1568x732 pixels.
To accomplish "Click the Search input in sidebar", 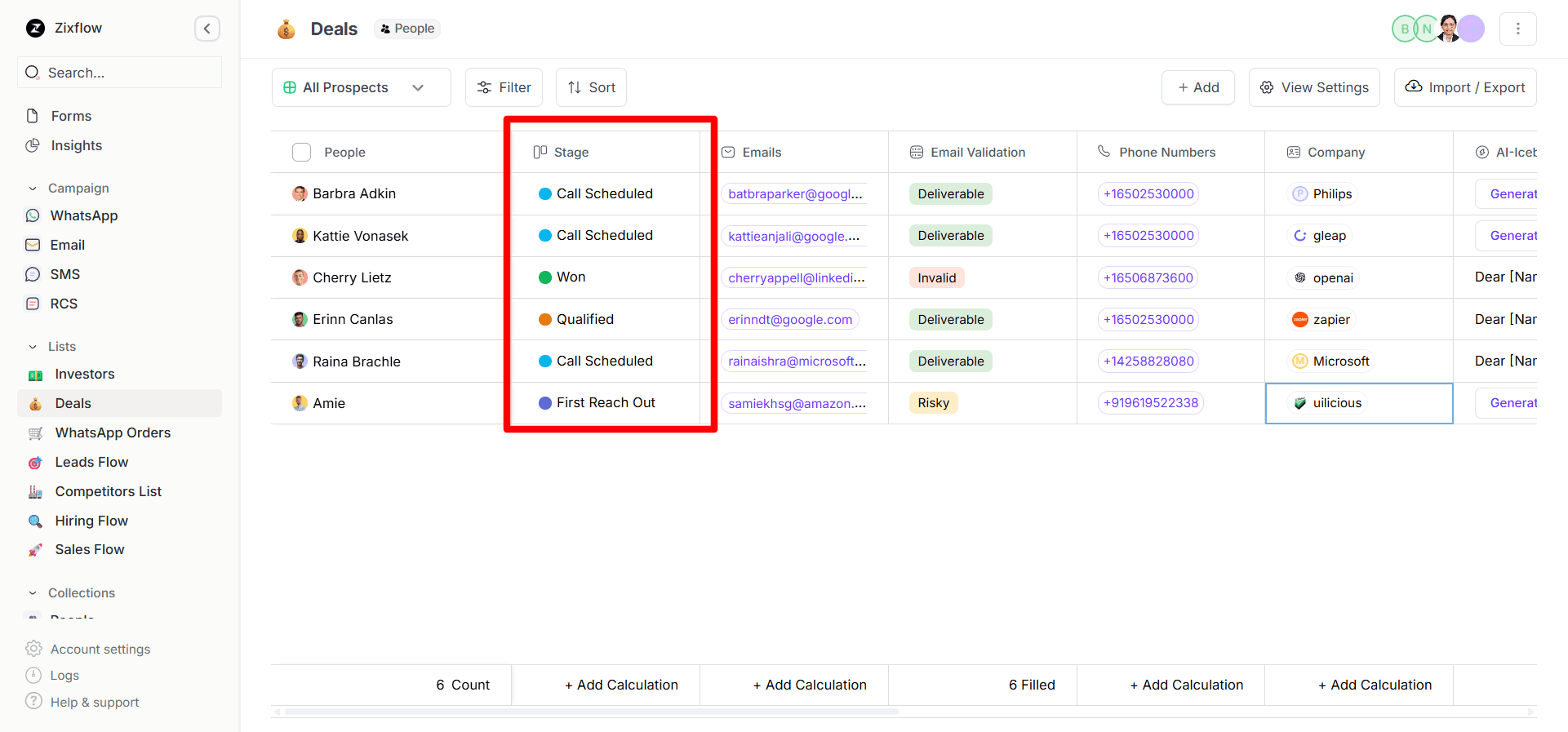I will coord(119,73).
